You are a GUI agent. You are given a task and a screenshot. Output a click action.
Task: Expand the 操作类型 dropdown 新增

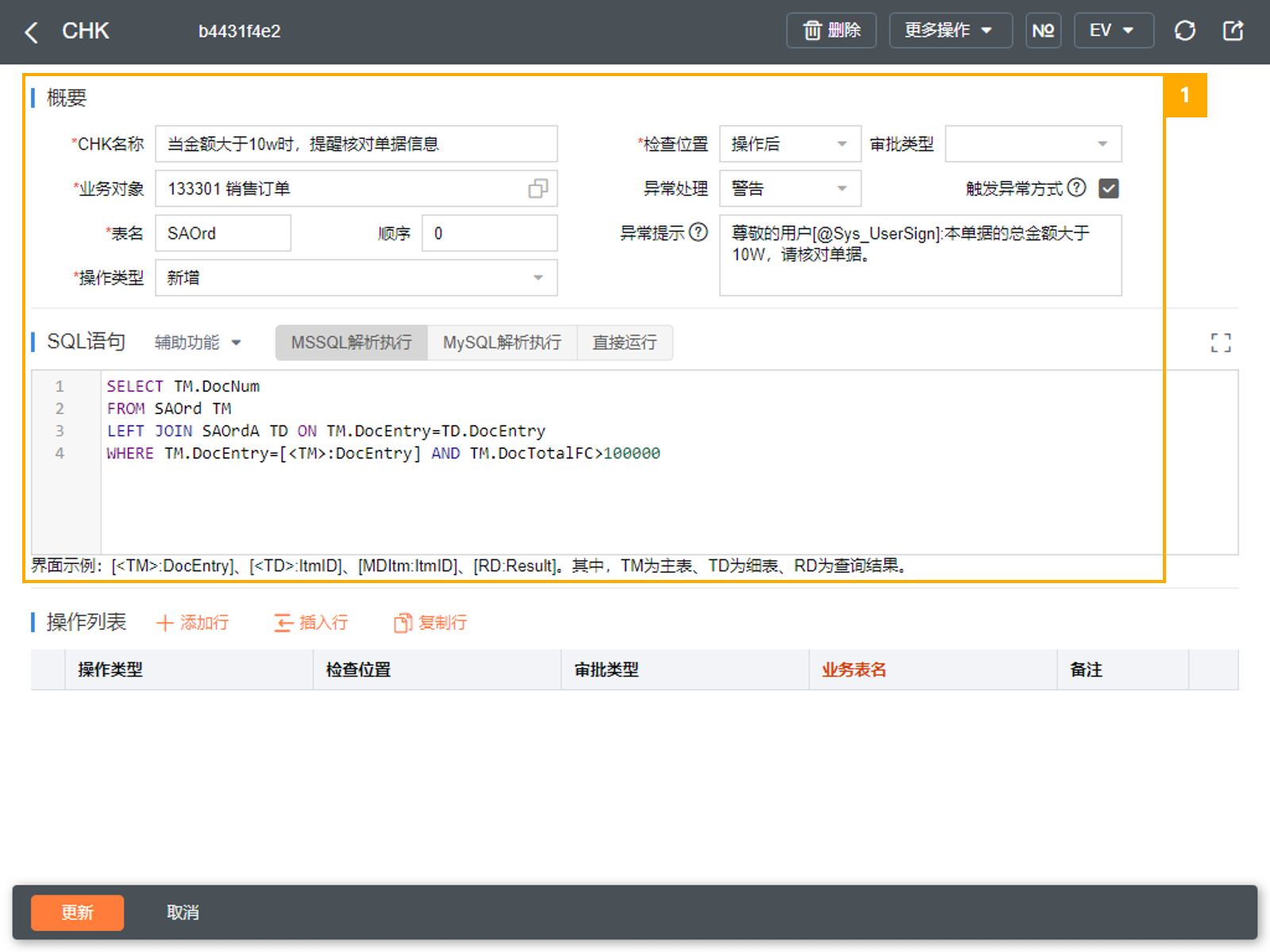coord(356,278)
